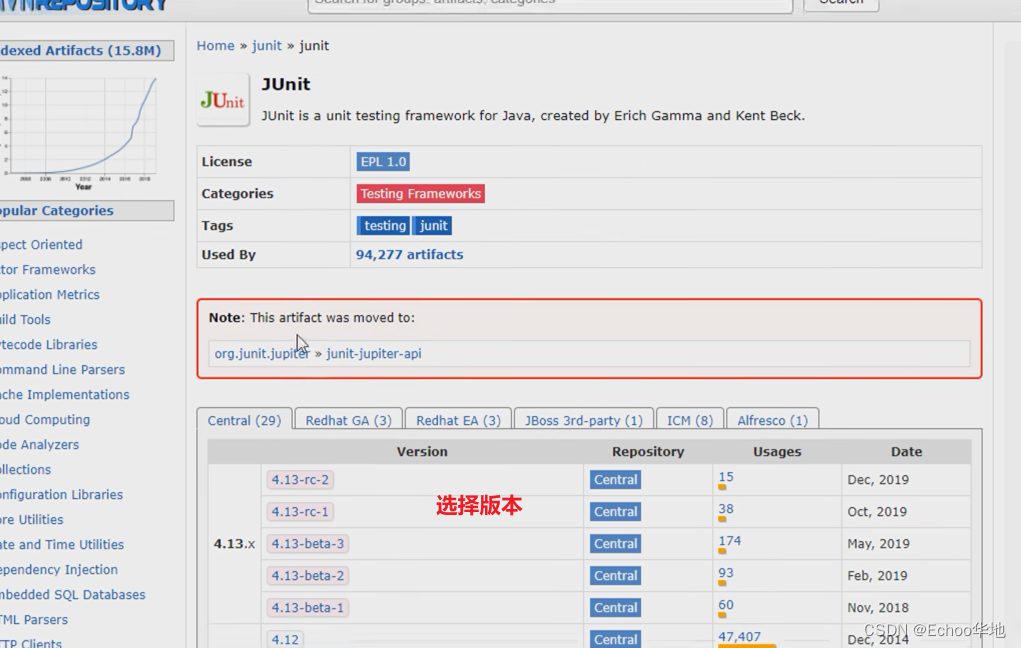
Task: Open the Dependency Injection category
Action: (59, 570)
